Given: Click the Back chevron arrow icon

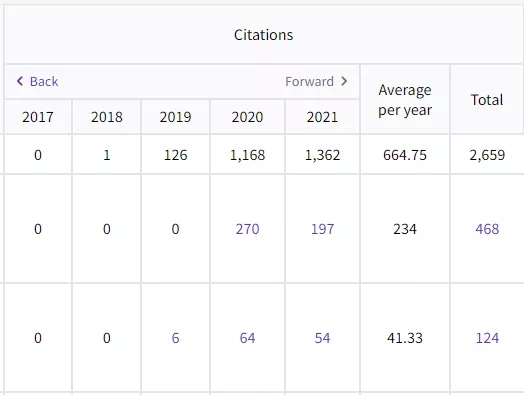Looking at the screenshot, I should (20, 81).
